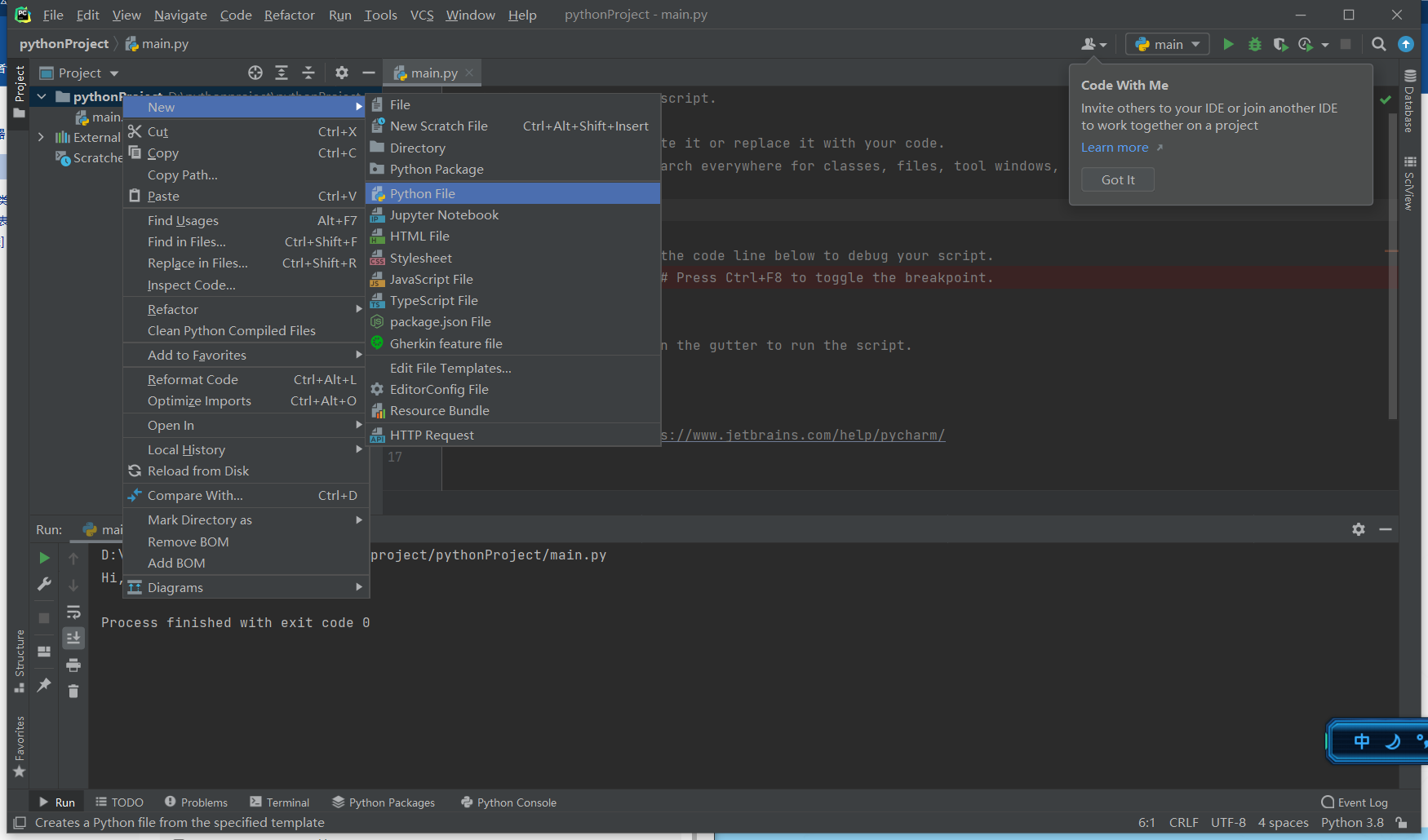The height and width of the screenshot is (840, 1428).
Task: Expand the Diagrams submenu
Action: (244, 587)
